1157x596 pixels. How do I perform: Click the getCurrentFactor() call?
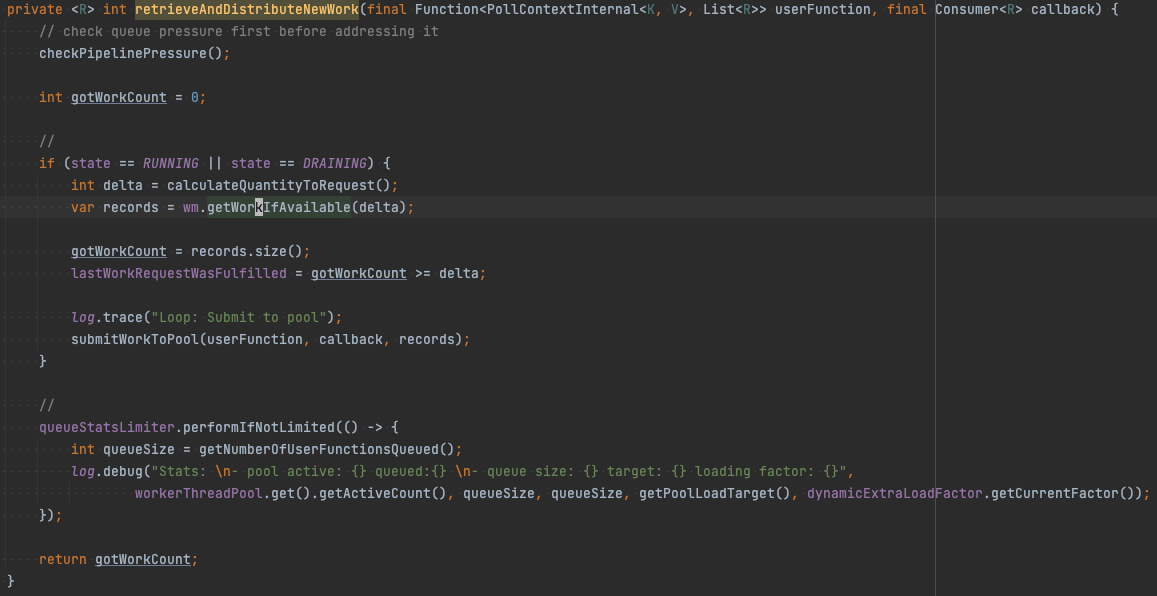point(1063,493)
